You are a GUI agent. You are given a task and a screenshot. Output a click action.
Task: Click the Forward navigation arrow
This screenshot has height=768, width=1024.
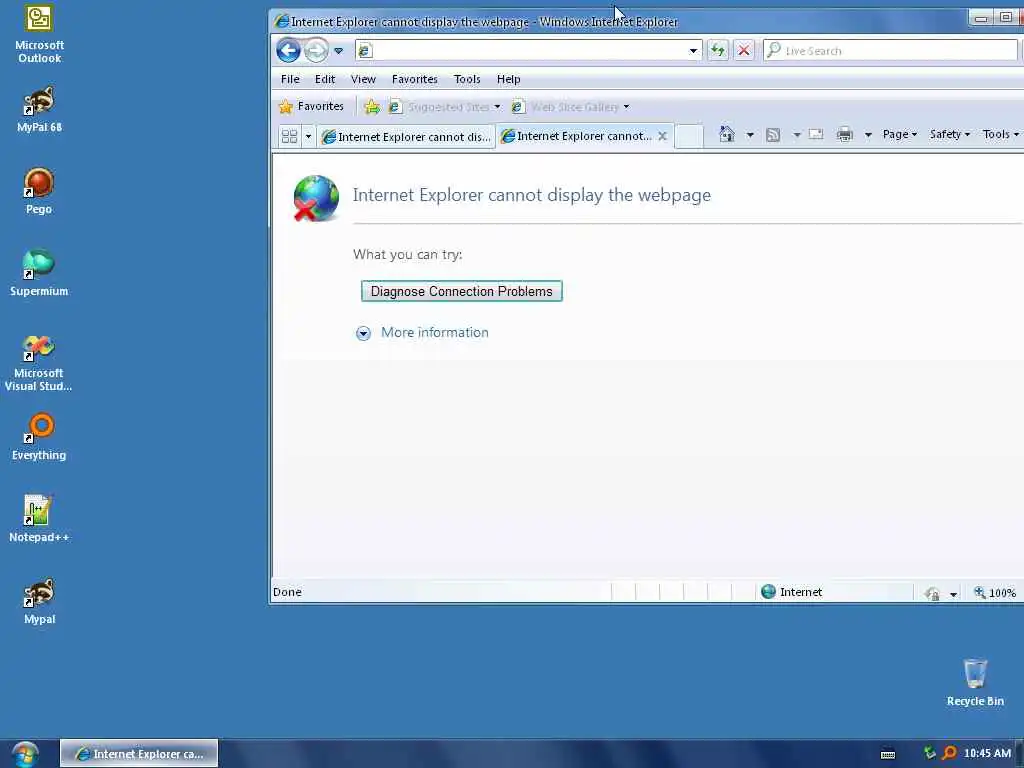[316, 50]
